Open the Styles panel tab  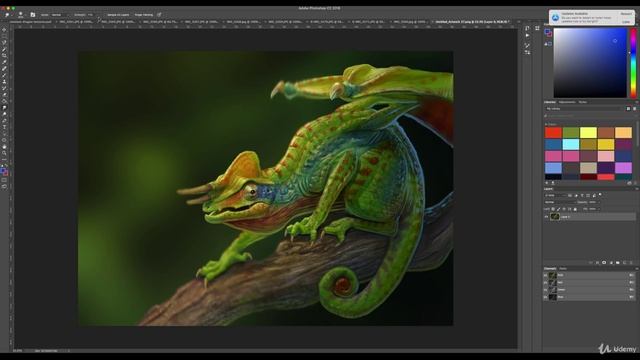point(582,102)
